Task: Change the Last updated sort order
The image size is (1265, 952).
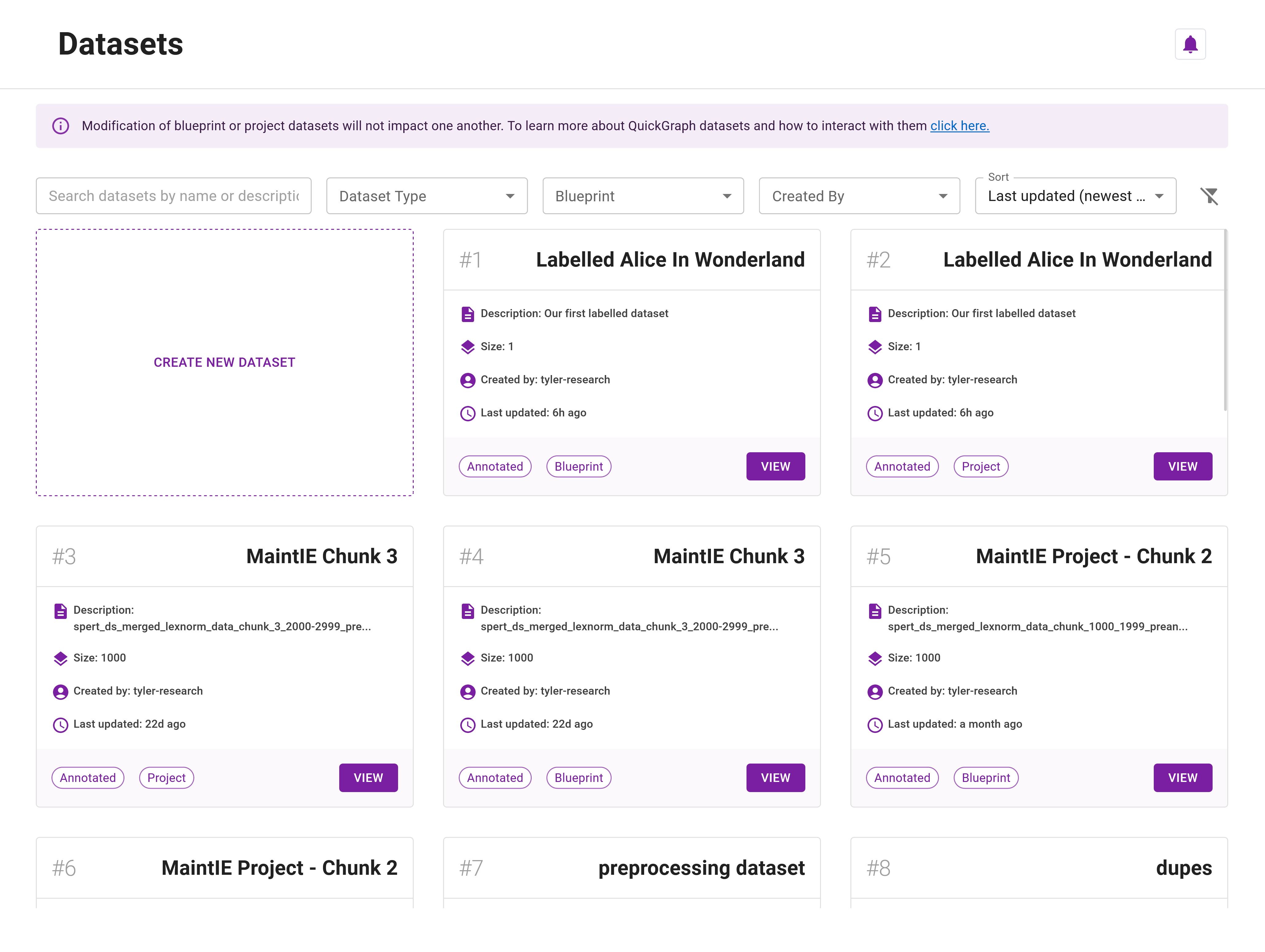Action: [1075, 195]
